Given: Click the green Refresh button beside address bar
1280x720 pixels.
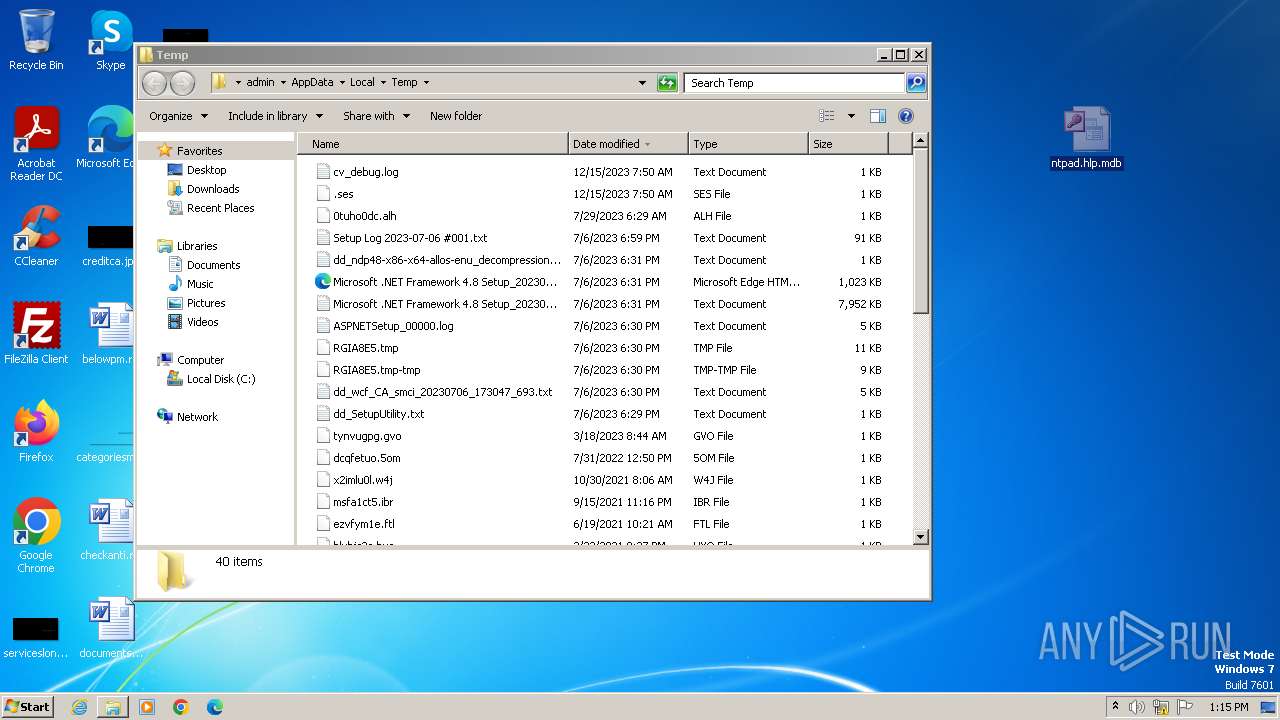Looking at the screenshot, I should pyautogui.click(x=667, y=83).
